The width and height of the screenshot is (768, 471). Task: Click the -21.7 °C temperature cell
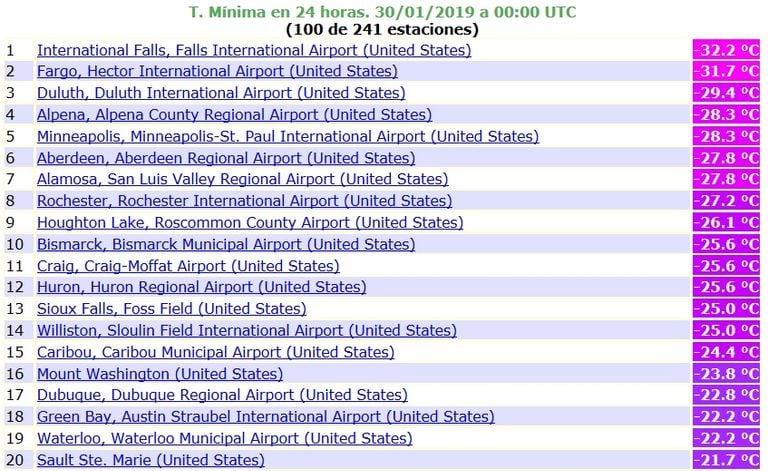tap(726, 460)
